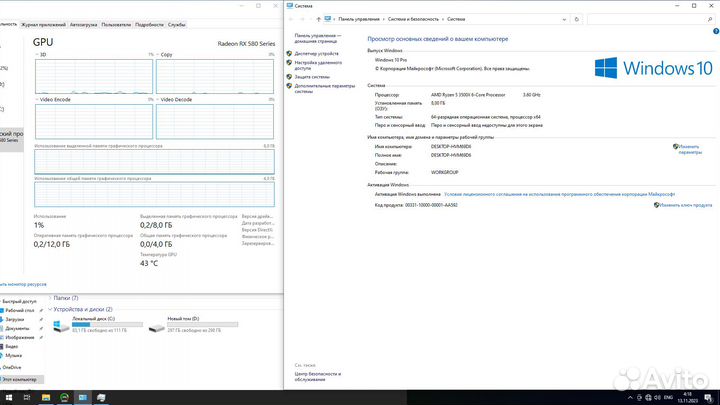Open the Microsoft license terms link

[x=559, y=194]
